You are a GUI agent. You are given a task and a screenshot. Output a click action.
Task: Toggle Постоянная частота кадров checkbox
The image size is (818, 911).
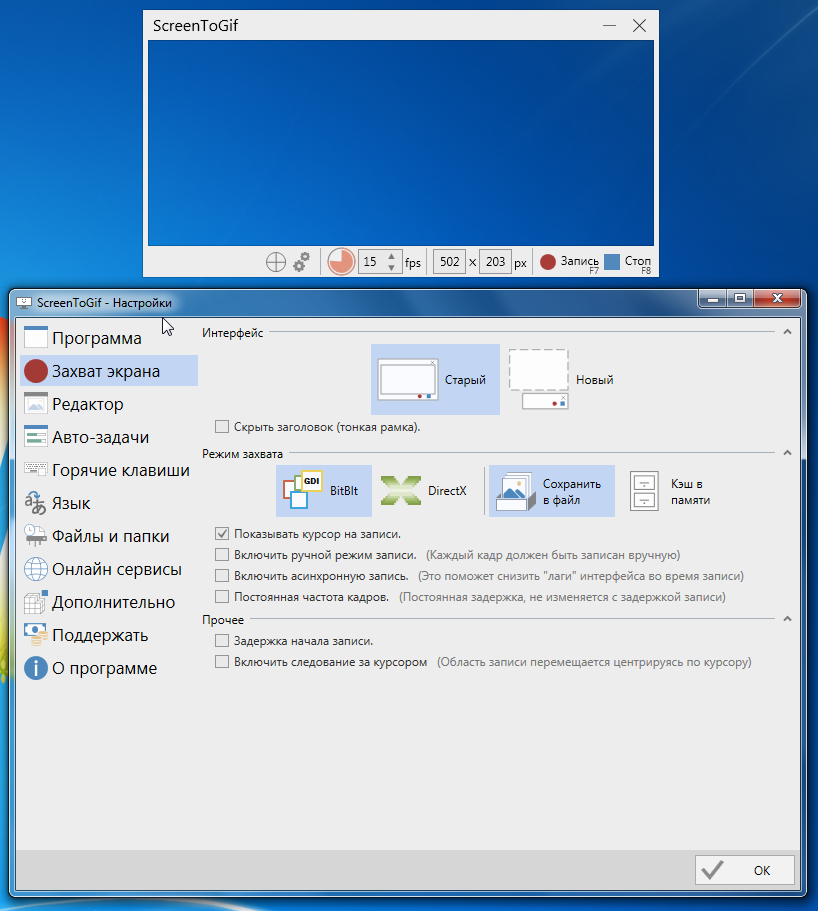point(221,596)
